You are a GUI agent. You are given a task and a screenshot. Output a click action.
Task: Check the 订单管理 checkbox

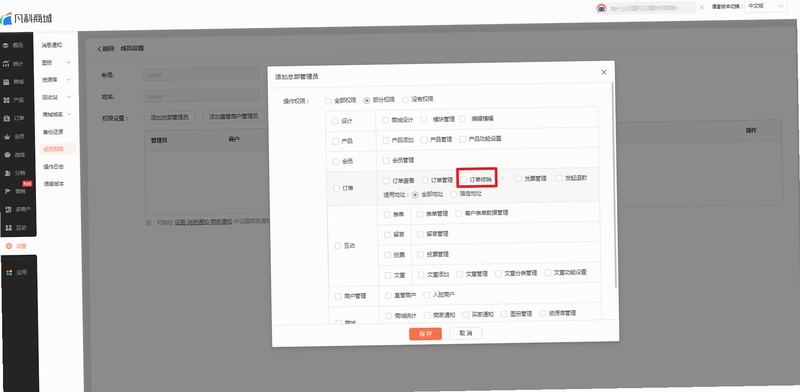point(425,180)
